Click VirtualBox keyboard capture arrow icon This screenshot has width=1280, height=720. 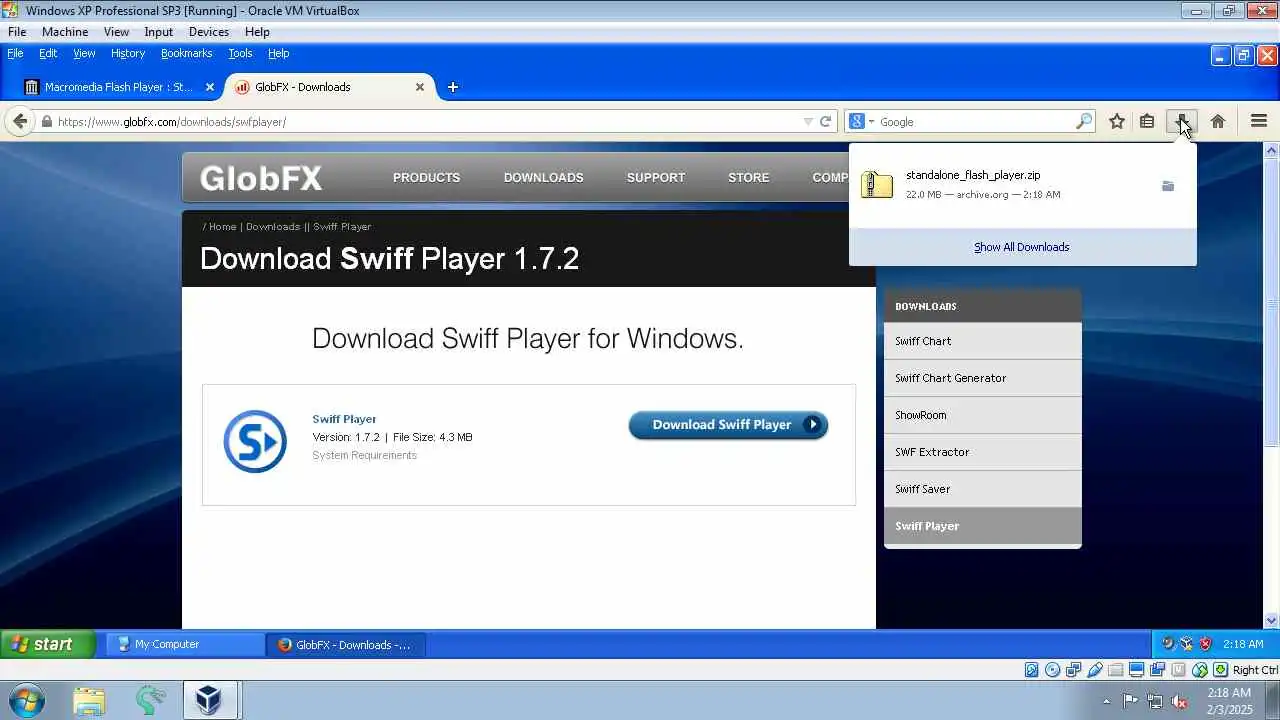(1221, 670)
